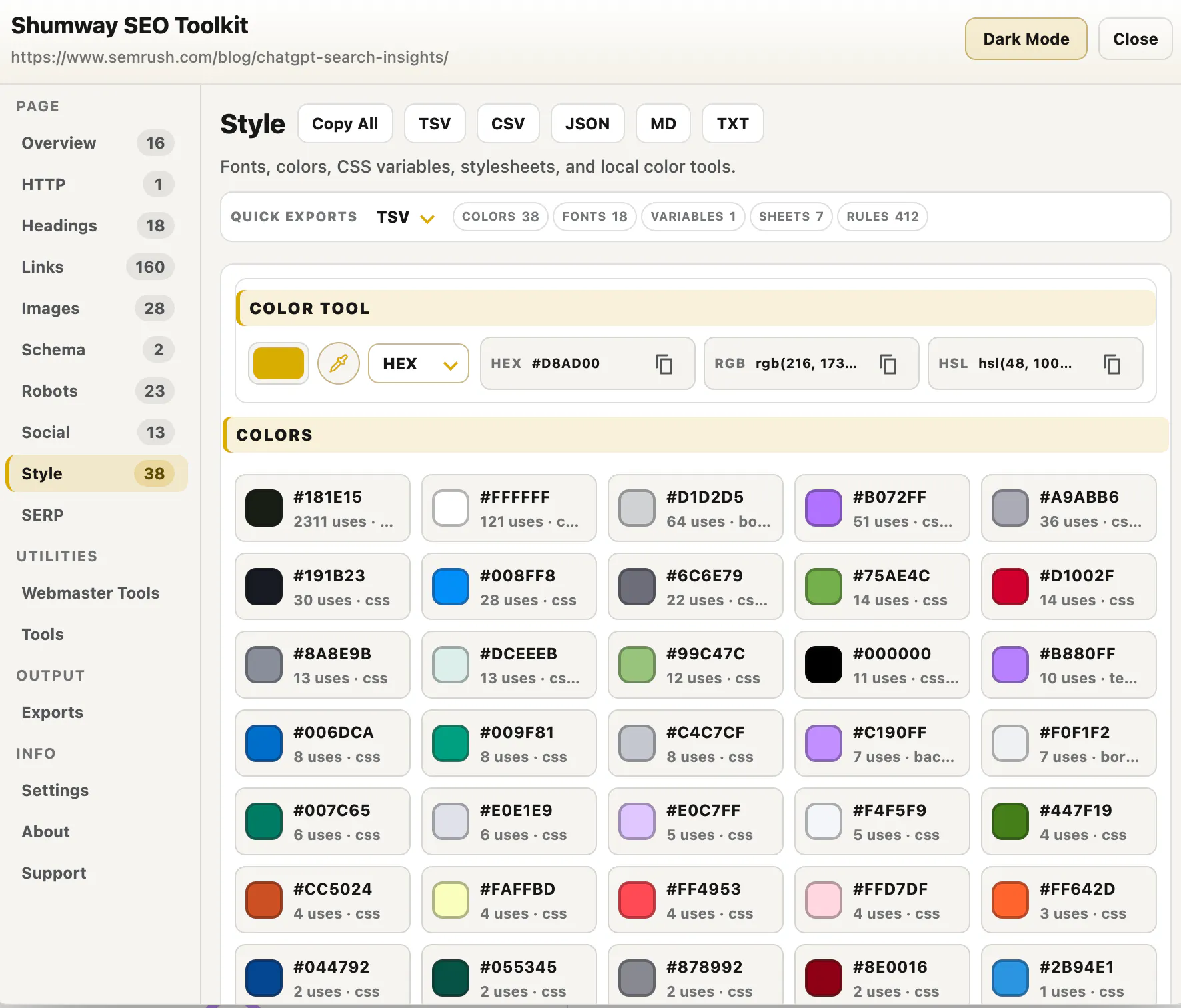Select the #CC5024 orange-brown color card
Image resolution: width=1181 pixels, height=1008 pixels.
point(323,900)
